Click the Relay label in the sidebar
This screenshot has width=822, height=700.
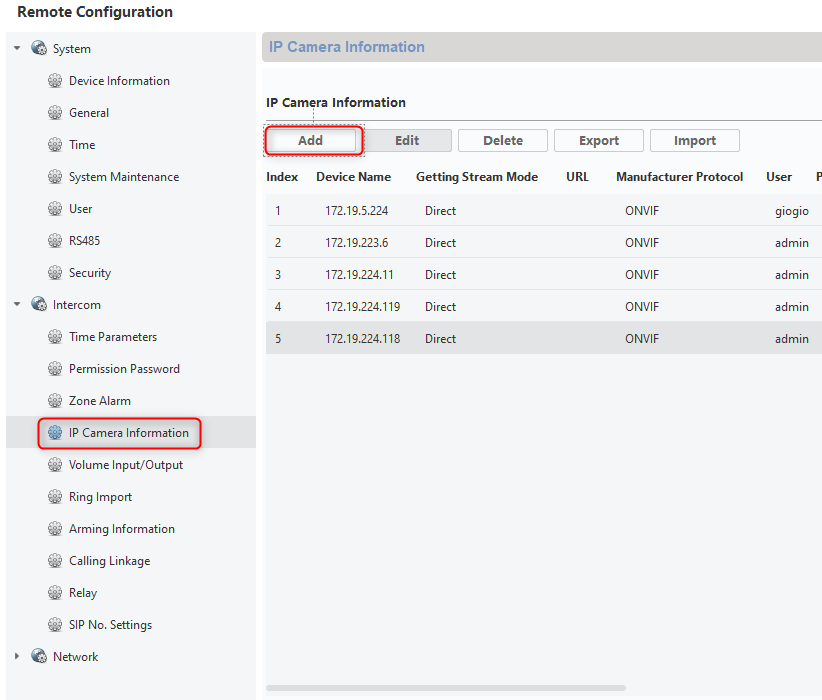point(83,593)
